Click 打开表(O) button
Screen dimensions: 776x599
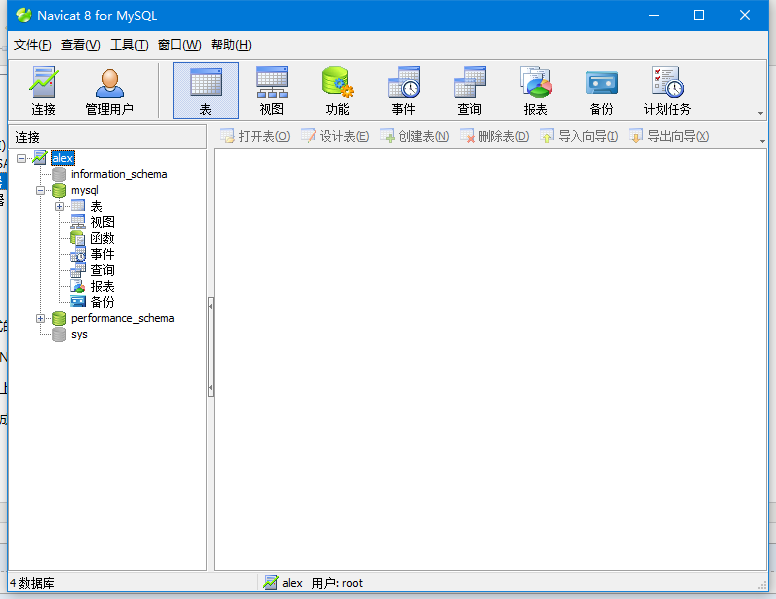pyautogui.click(x=255, y=136)
